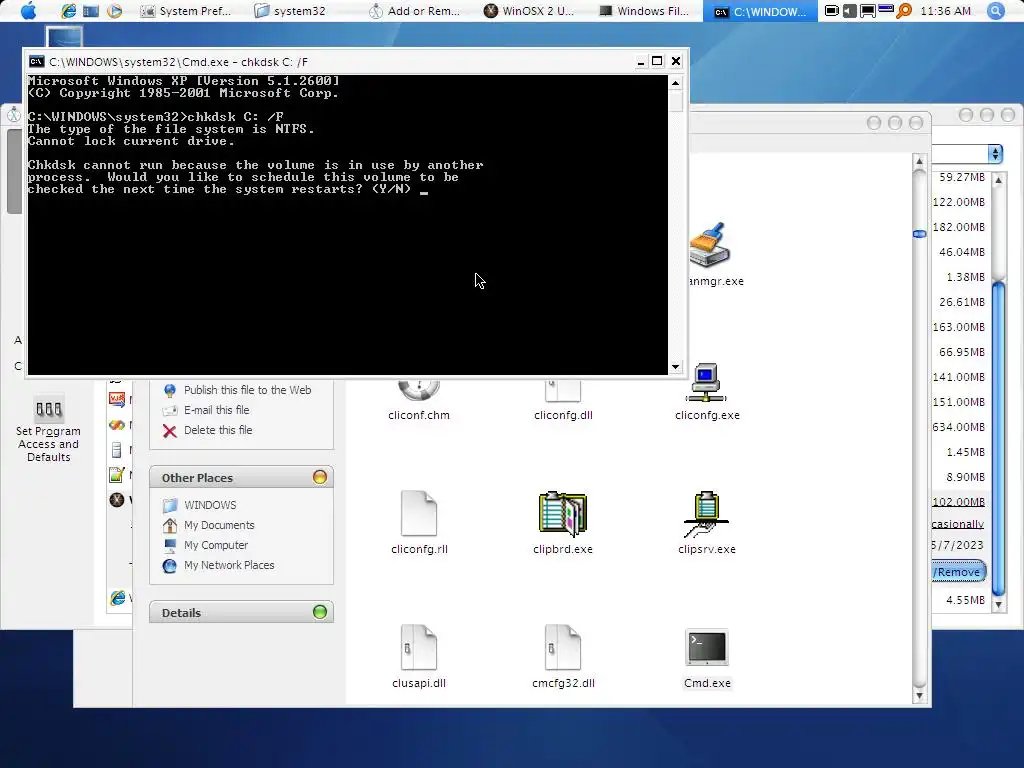
Task: Click the Show Desktop quick launch icon
Action: click(91, 10)
